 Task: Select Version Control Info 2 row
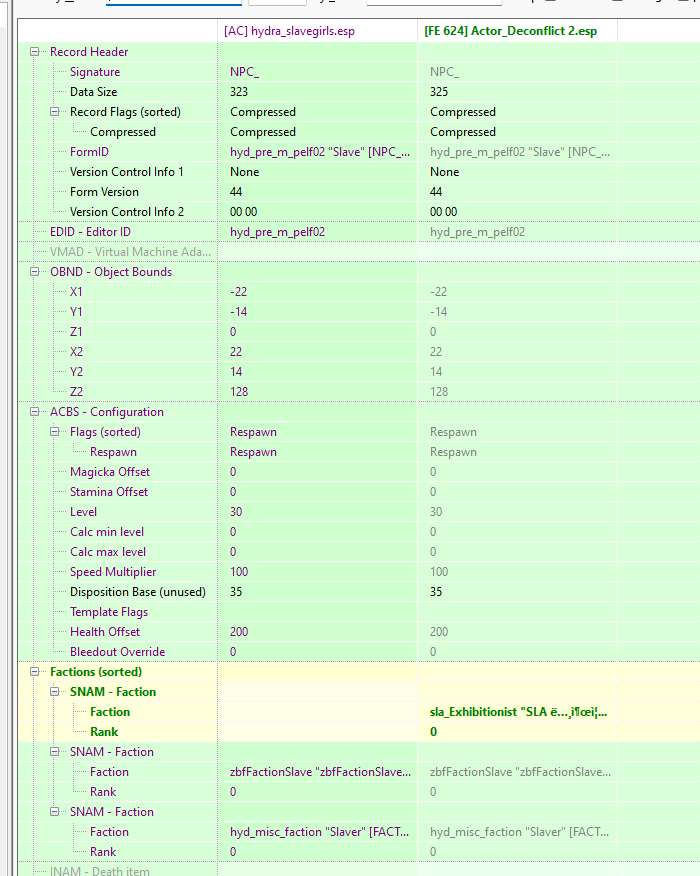(x=127, y=212)
